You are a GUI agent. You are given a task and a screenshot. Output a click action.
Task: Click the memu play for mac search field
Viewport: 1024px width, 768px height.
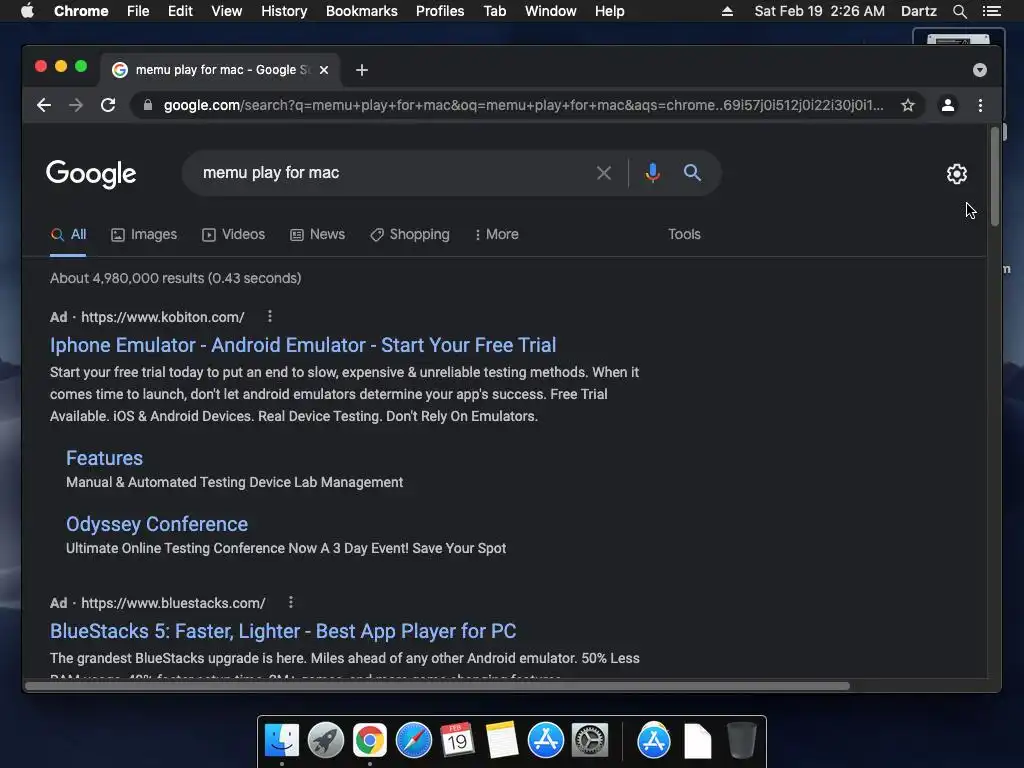pyautogui.click(x=392, y=173)
